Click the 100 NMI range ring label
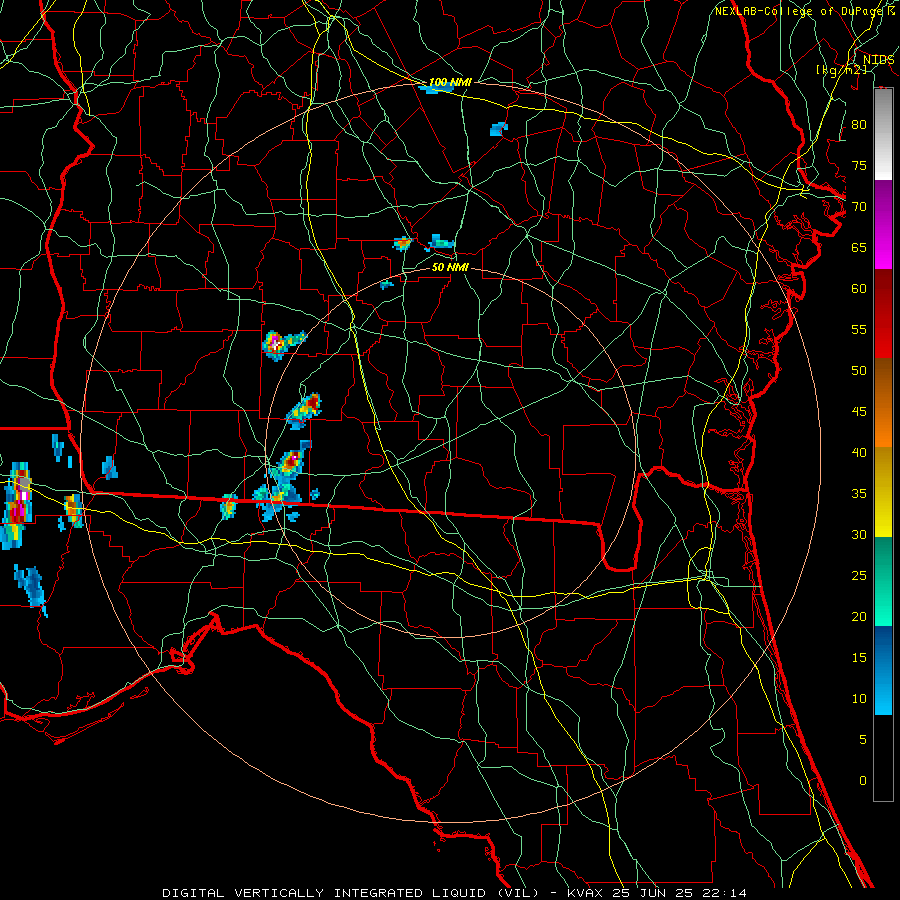The image size is (900, 900). [450, 83]
